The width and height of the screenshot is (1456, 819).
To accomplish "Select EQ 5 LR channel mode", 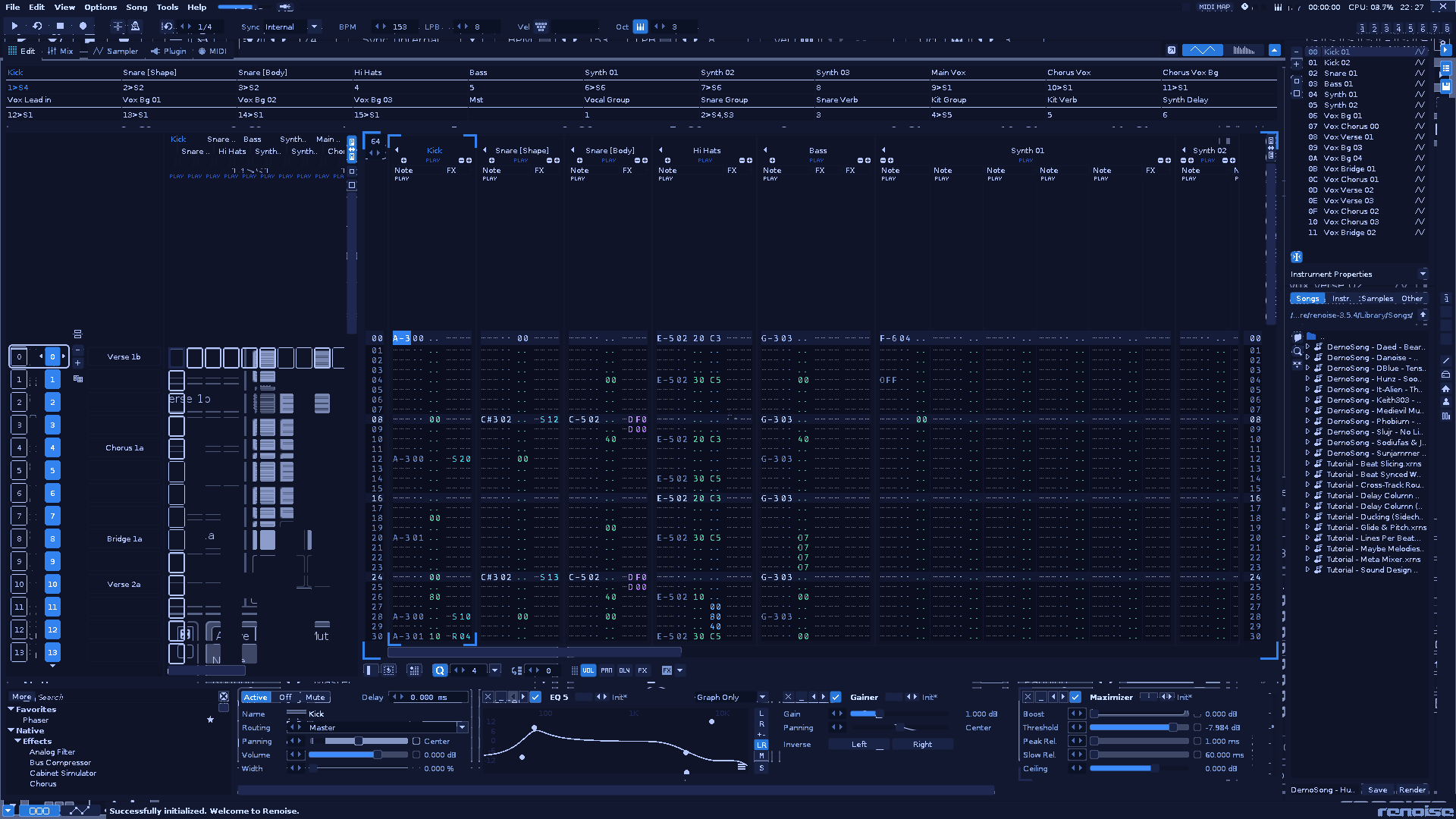I will pos(761,745).
